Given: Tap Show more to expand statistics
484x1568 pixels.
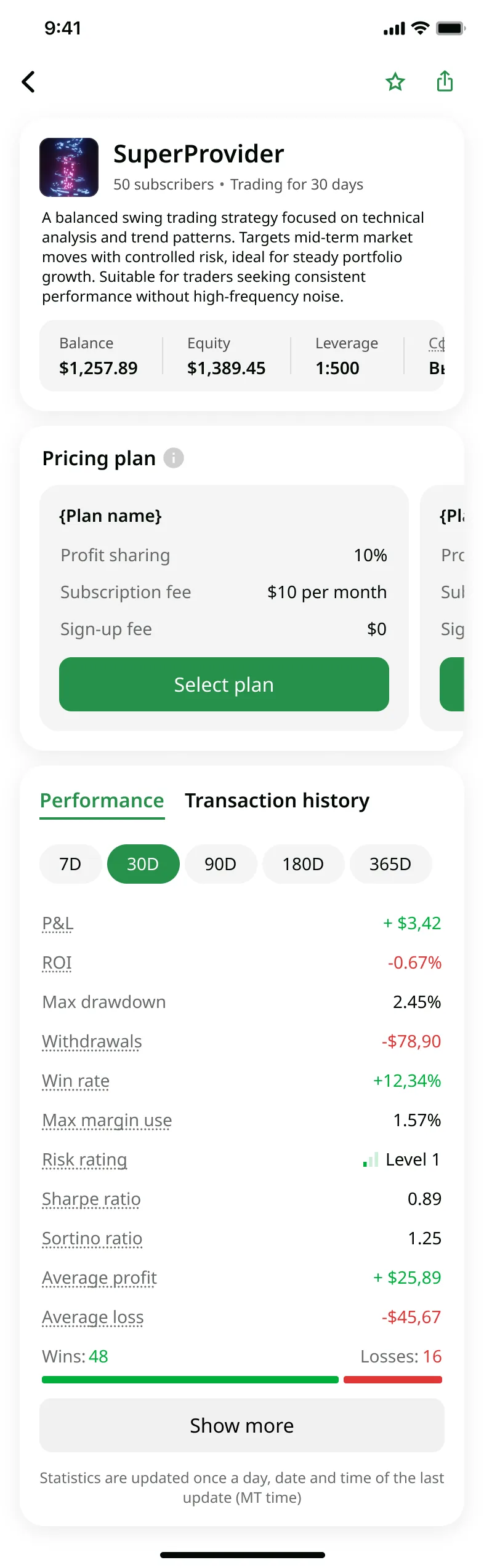Looking at the screenshot, I should point(242,1425).
